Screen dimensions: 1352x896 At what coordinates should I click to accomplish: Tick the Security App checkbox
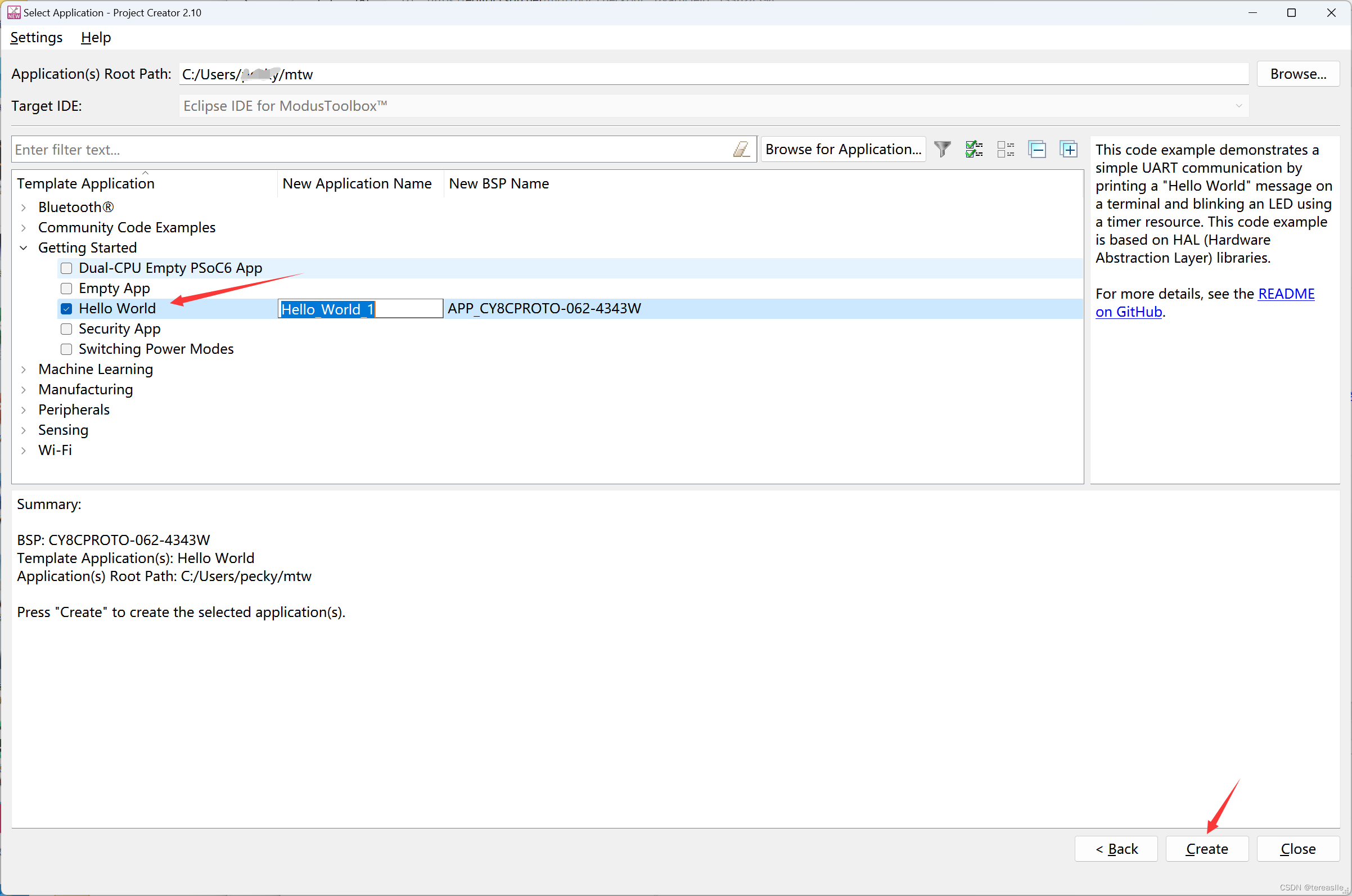[x=66, y=329]
